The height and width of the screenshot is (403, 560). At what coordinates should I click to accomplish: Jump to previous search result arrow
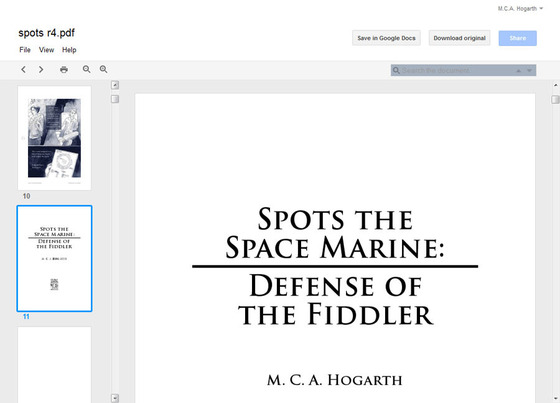518,71
